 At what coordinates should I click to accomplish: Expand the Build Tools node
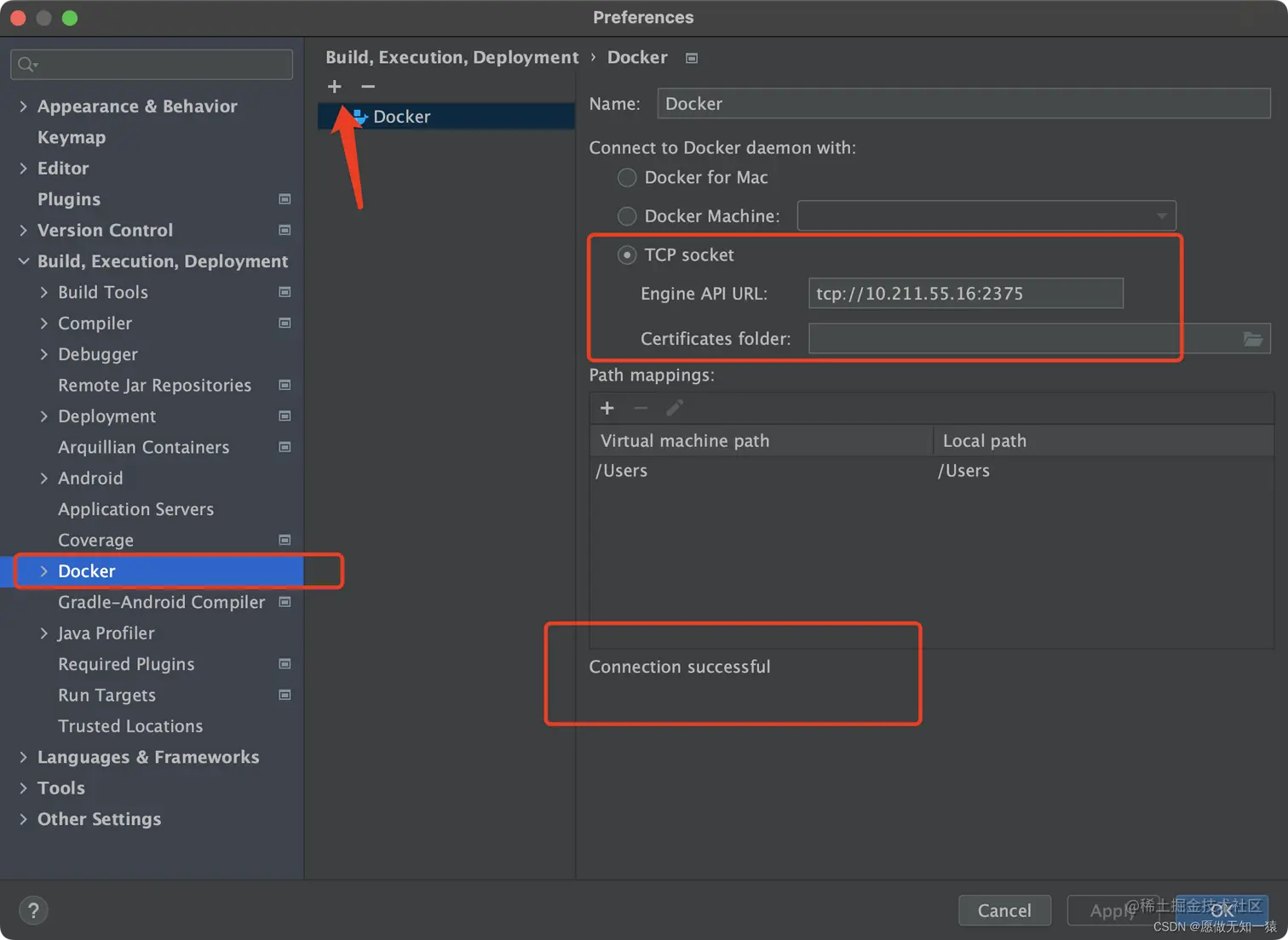point(43,292)
